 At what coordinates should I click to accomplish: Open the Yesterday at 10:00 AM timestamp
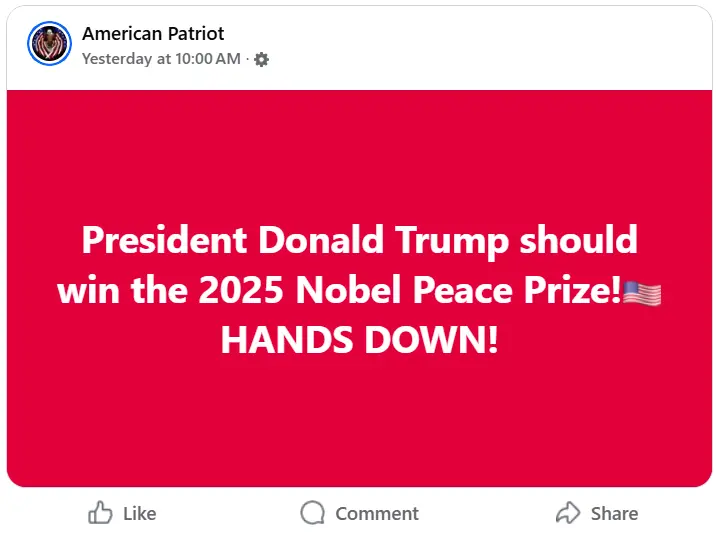(161, 59)
